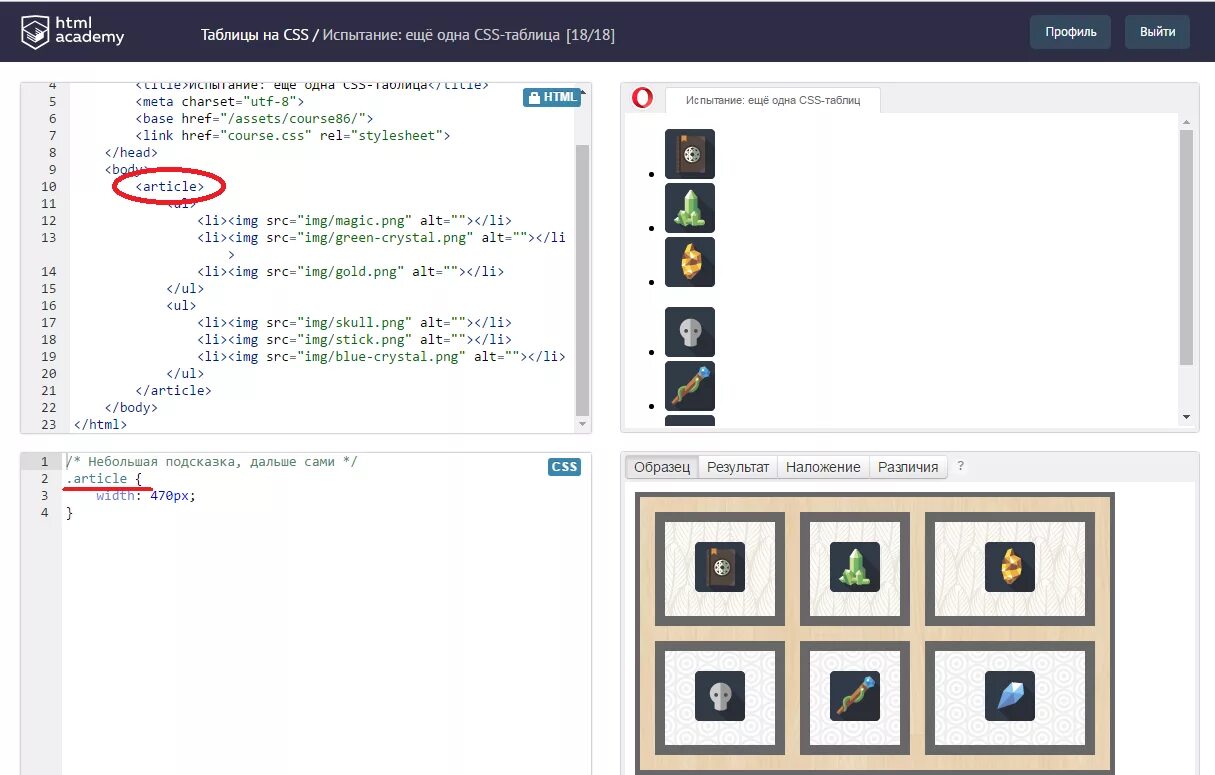This screenshot has width=1215, height=775.
Task: Open the HTML Academy logo home link
Action: [73, 32]
